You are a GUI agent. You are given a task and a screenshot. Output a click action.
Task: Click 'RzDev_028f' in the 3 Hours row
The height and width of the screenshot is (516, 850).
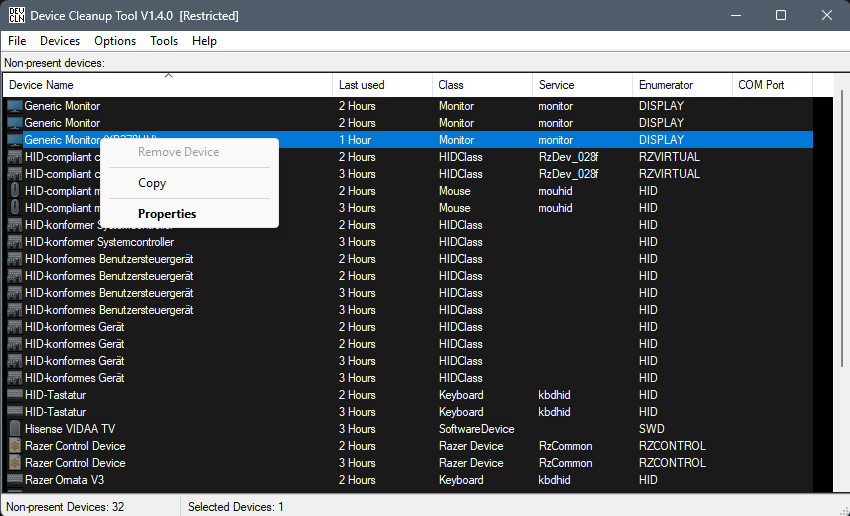tap(569, 174)
